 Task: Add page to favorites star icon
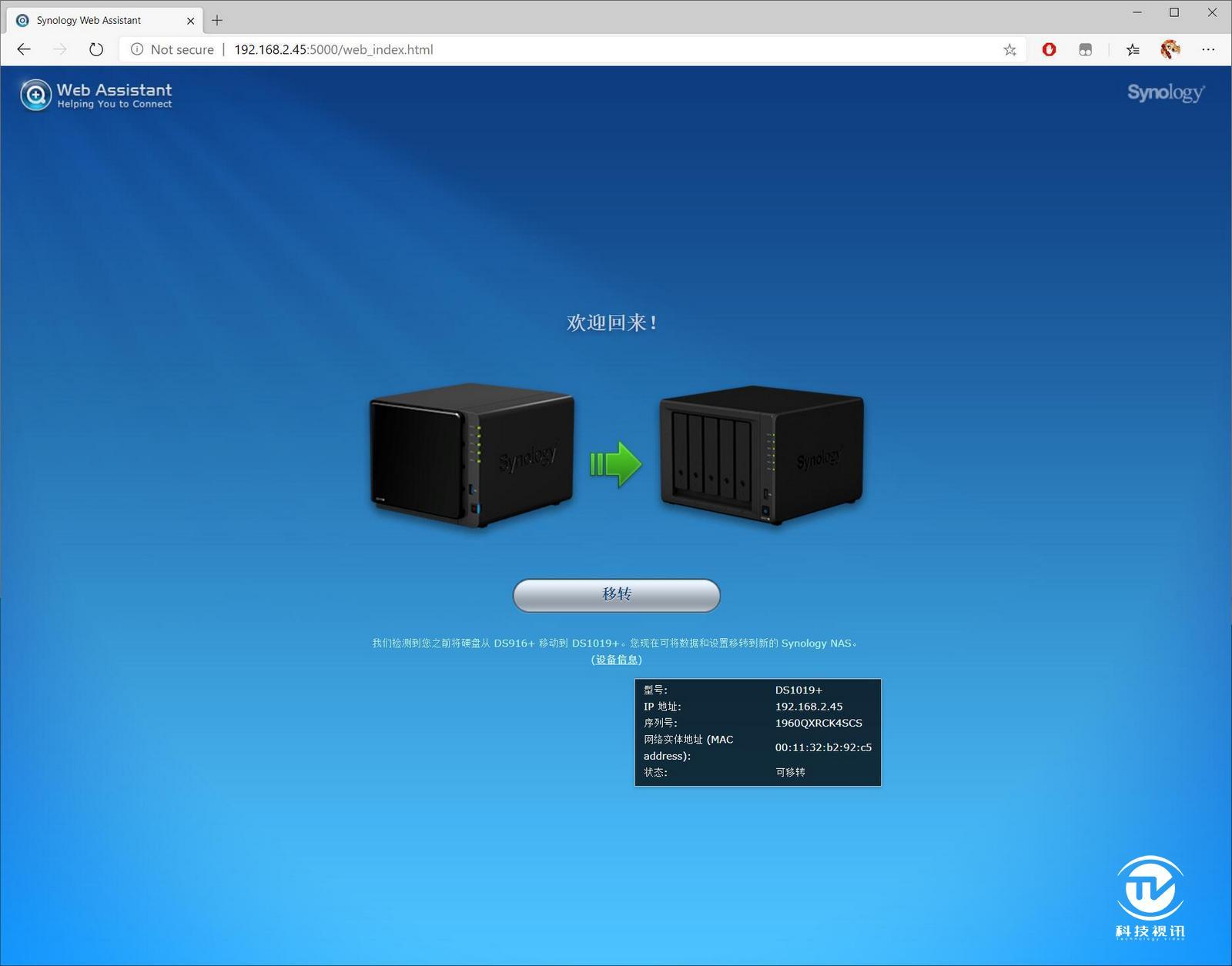(1009, 50)
